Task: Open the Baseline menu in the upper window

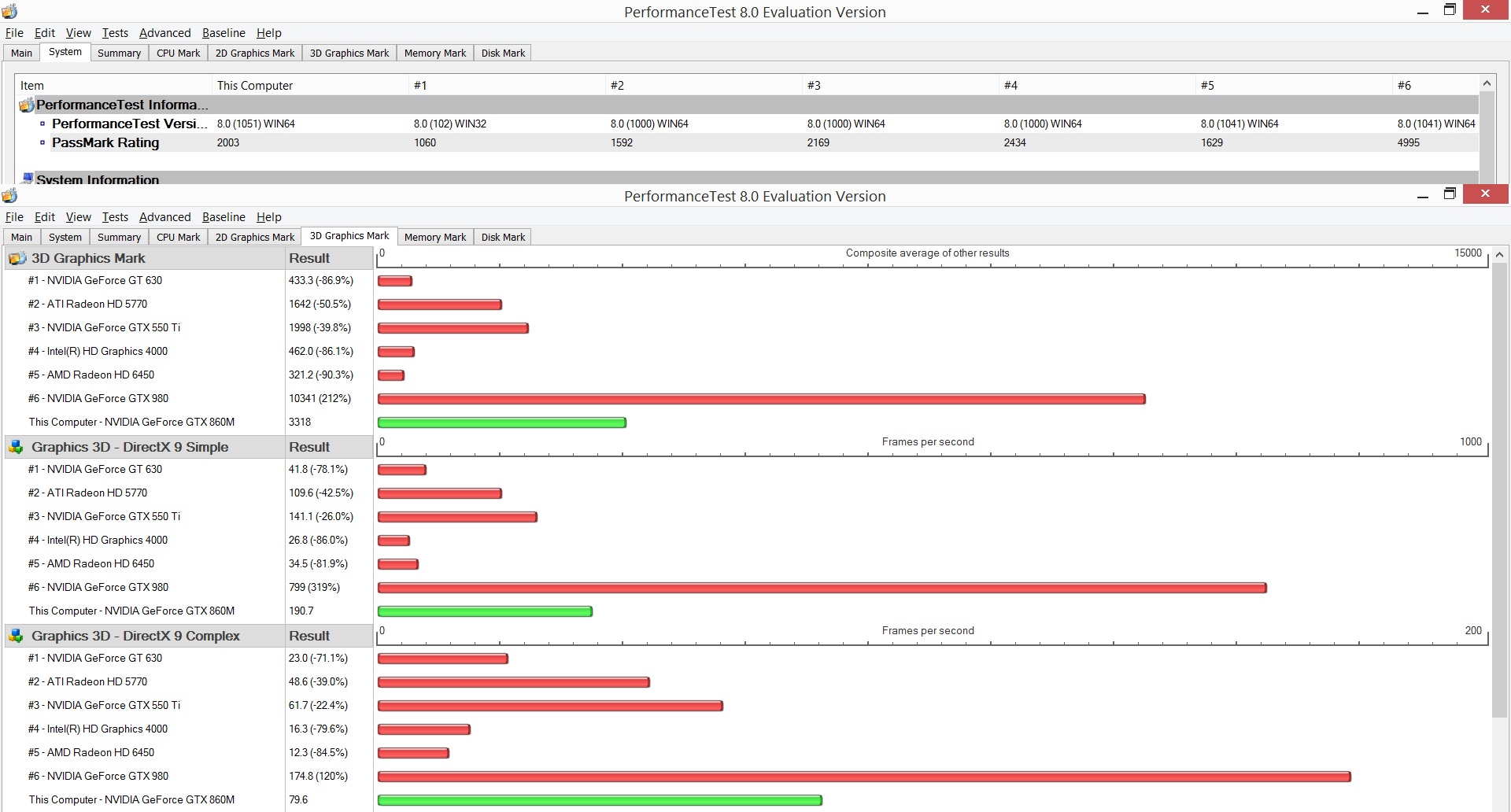Action: [224, 33]
